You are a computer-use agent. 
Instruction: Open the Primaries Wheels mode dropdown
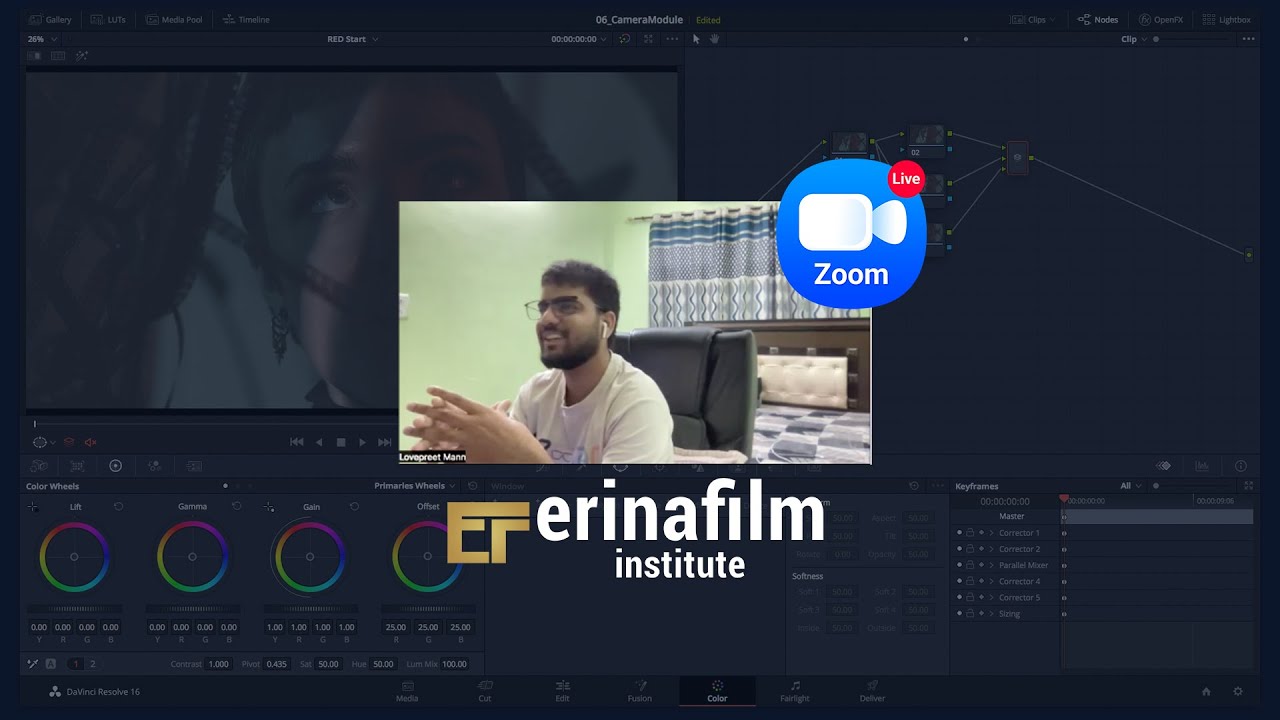(x=415, y=486)
